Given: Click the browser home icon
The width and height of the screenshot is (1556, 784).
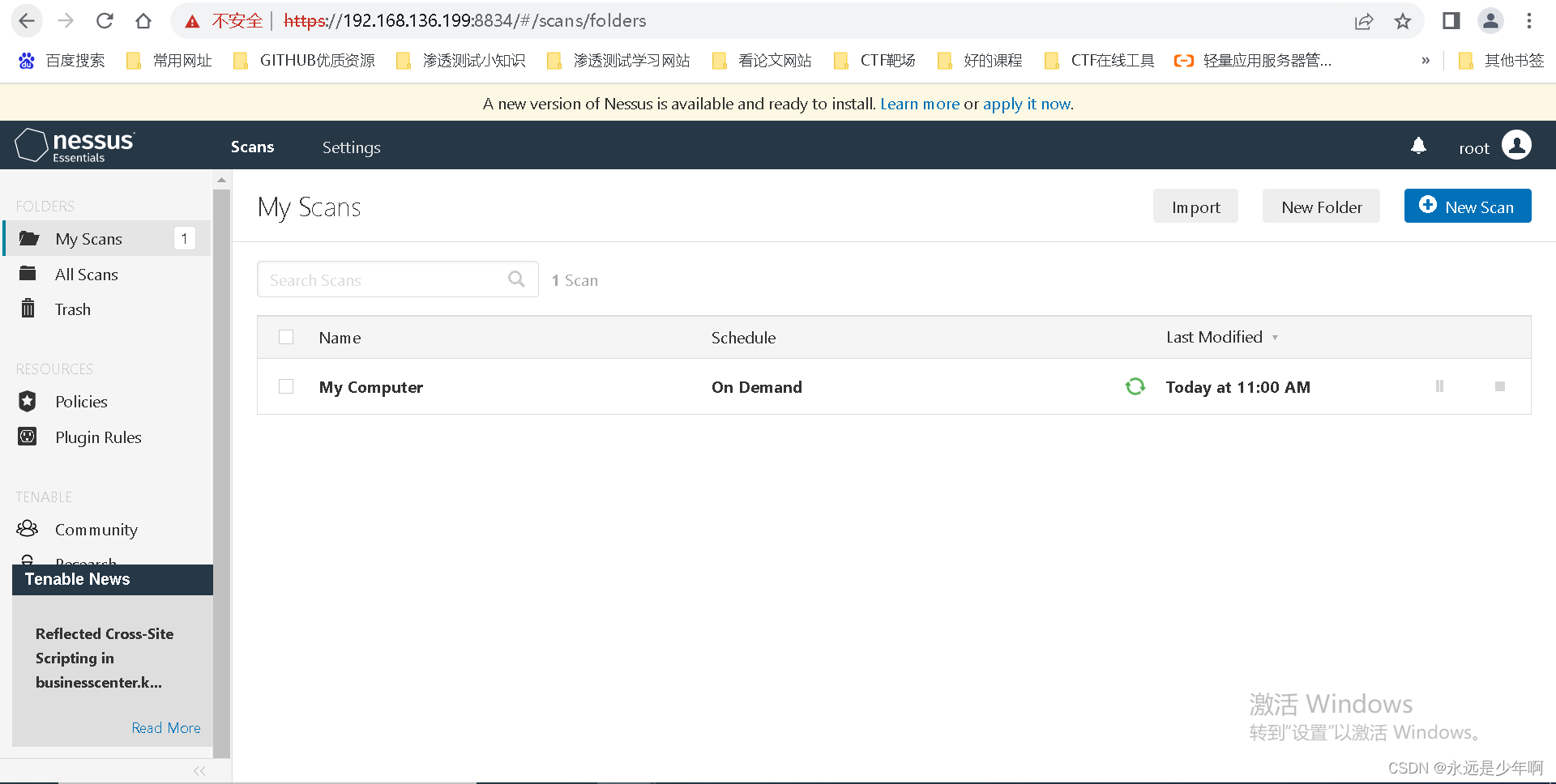Looking at the screenshot, I should 143,21.
